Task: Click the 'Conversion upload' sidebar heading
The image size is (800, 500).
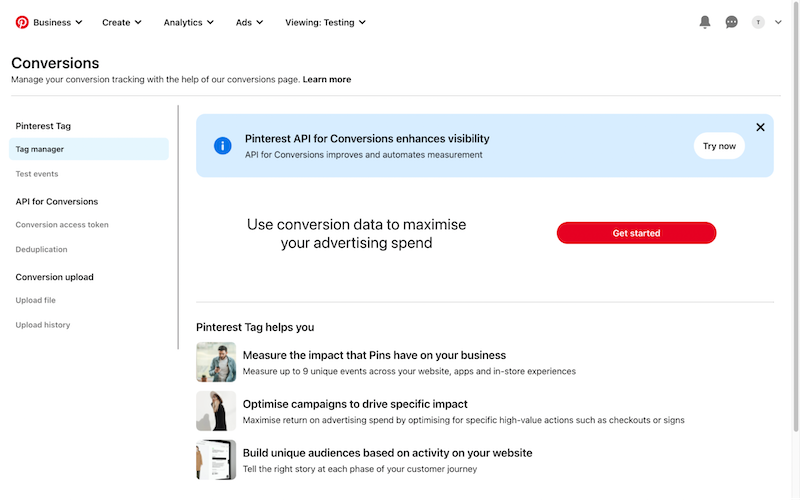Action: point(55,277)
